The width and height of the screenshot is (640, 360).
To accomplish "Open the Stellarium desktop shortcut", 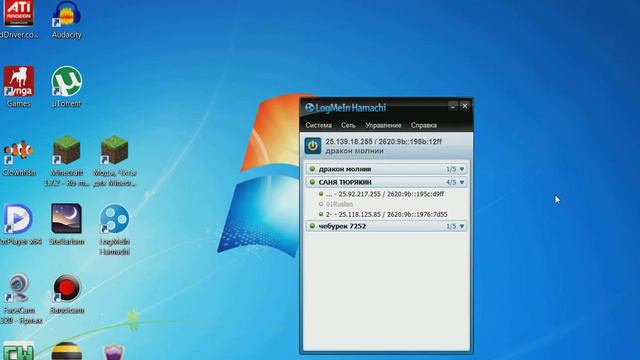I will point(67,224).
